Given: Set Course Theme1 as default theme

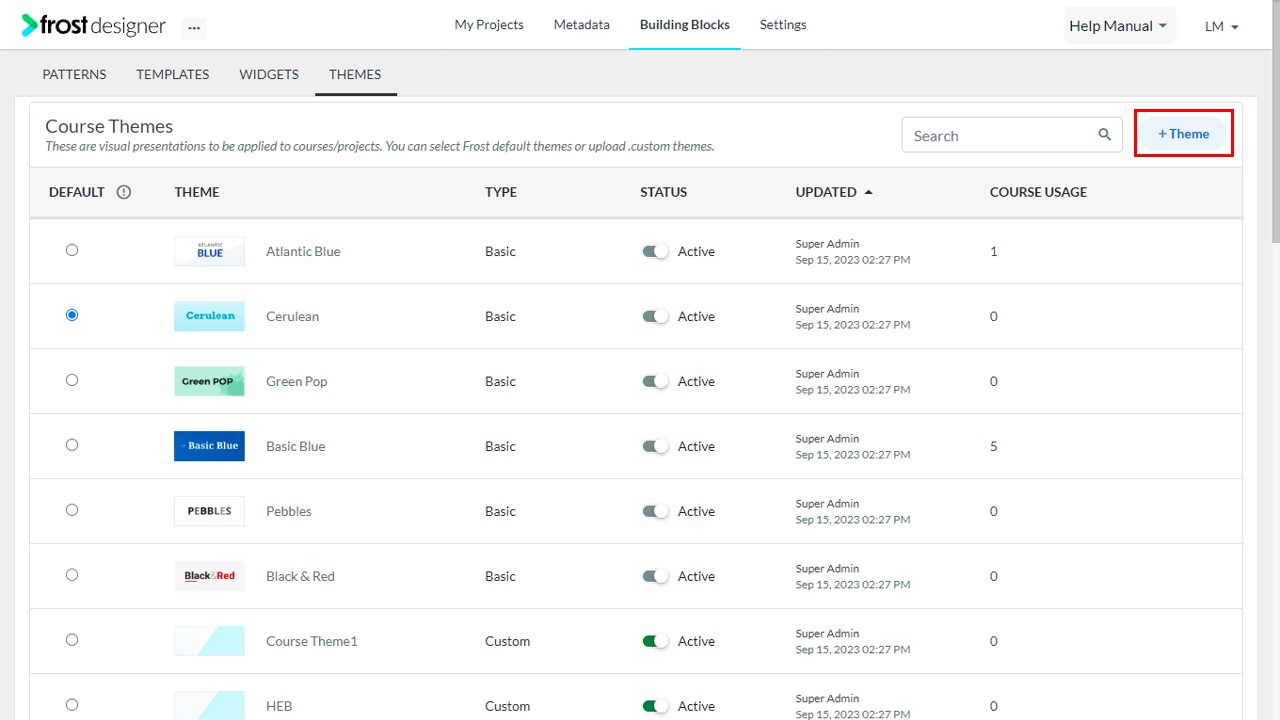Looking at the screenshot, I should pos(72,640).
